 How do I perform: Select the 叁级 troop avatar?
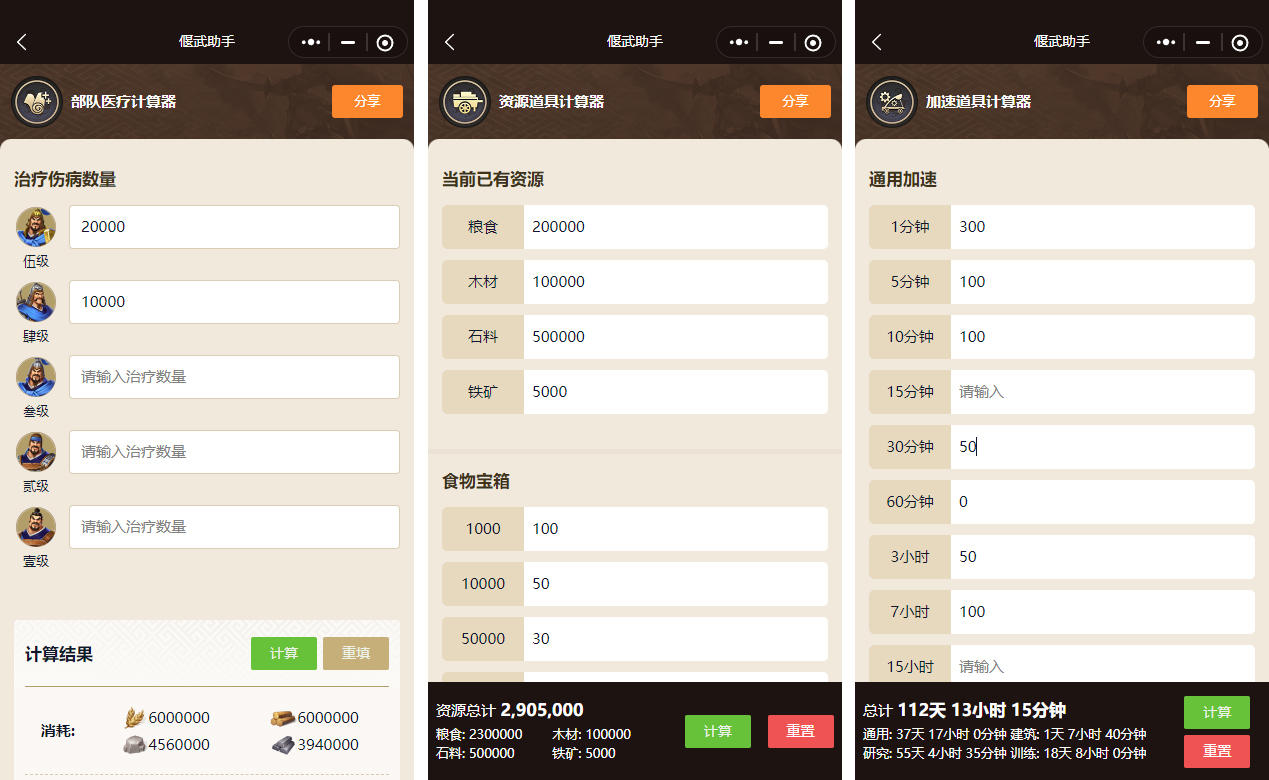(36, 377)
